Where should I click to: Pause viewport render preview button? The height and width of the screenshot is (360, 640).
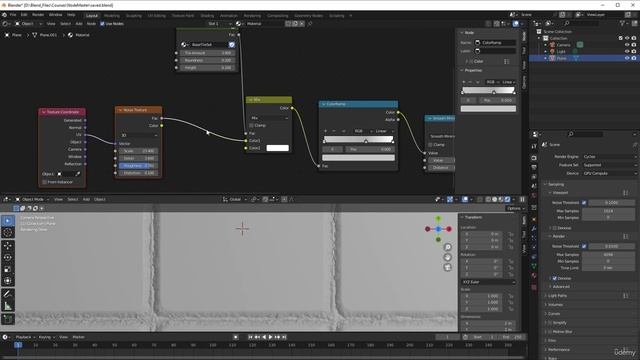pos(522,199)
